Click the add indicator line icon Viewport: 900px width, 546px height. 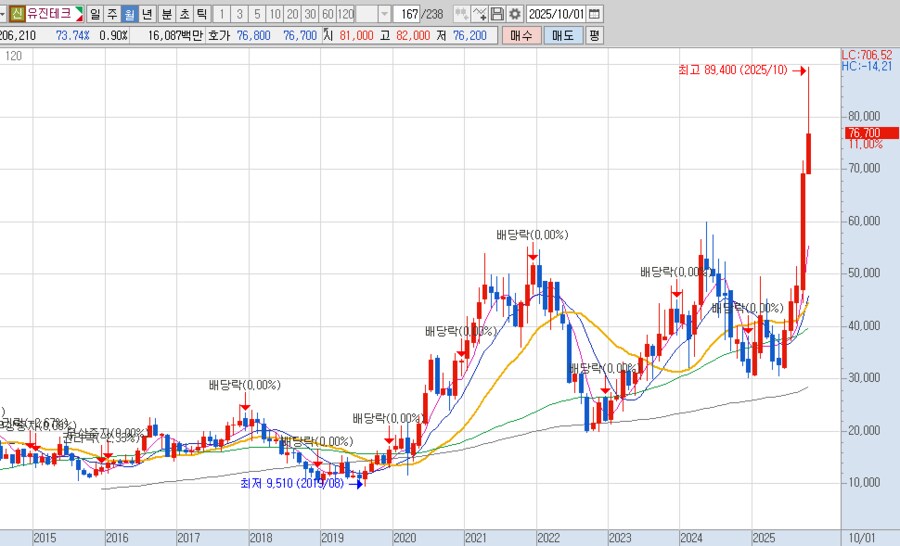click(479, 14)
